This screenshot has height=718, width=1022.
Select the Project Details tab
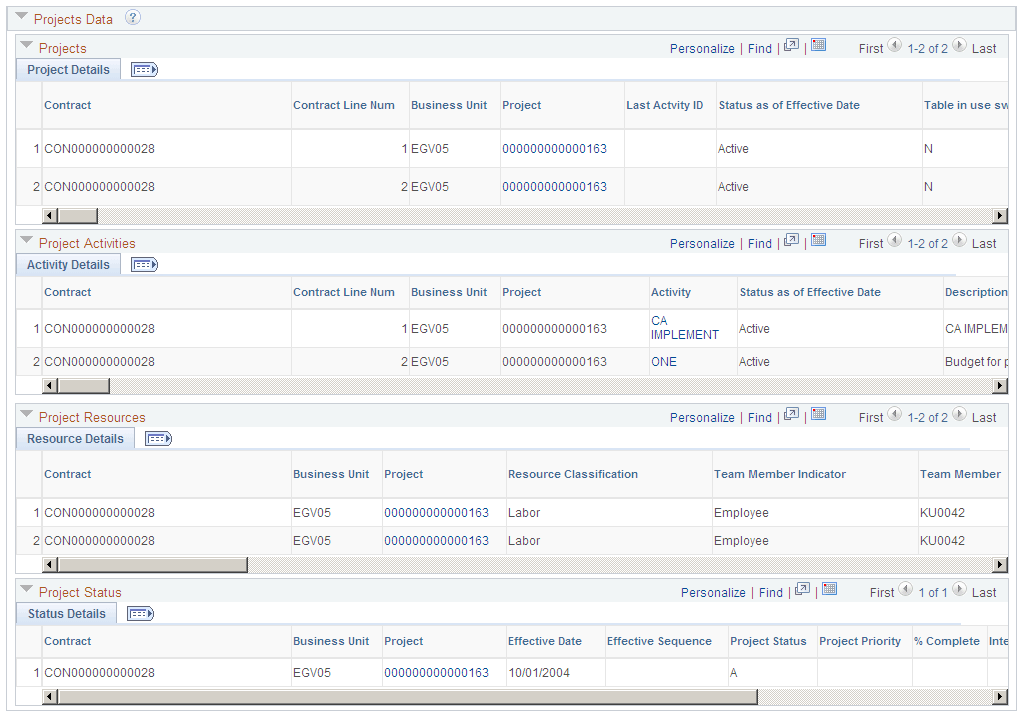point(67,69)
